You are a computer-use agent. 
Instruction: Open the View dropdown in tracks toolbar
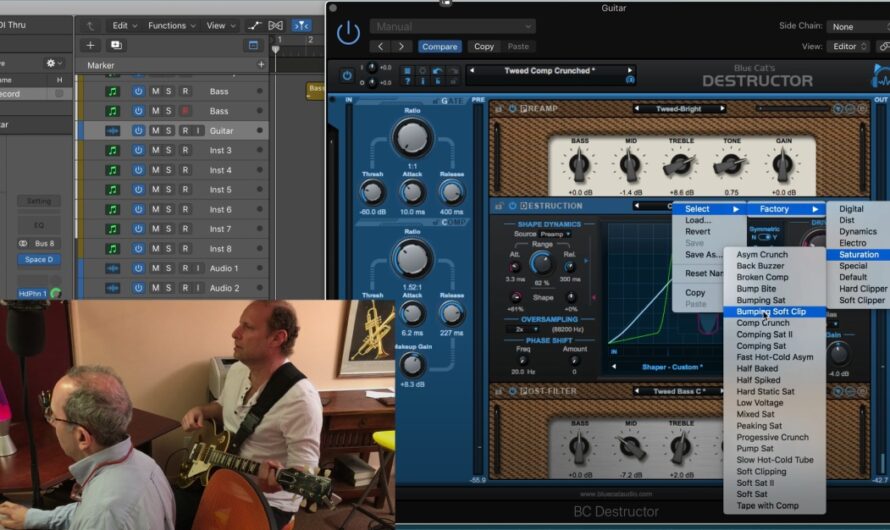coord(221,26)
